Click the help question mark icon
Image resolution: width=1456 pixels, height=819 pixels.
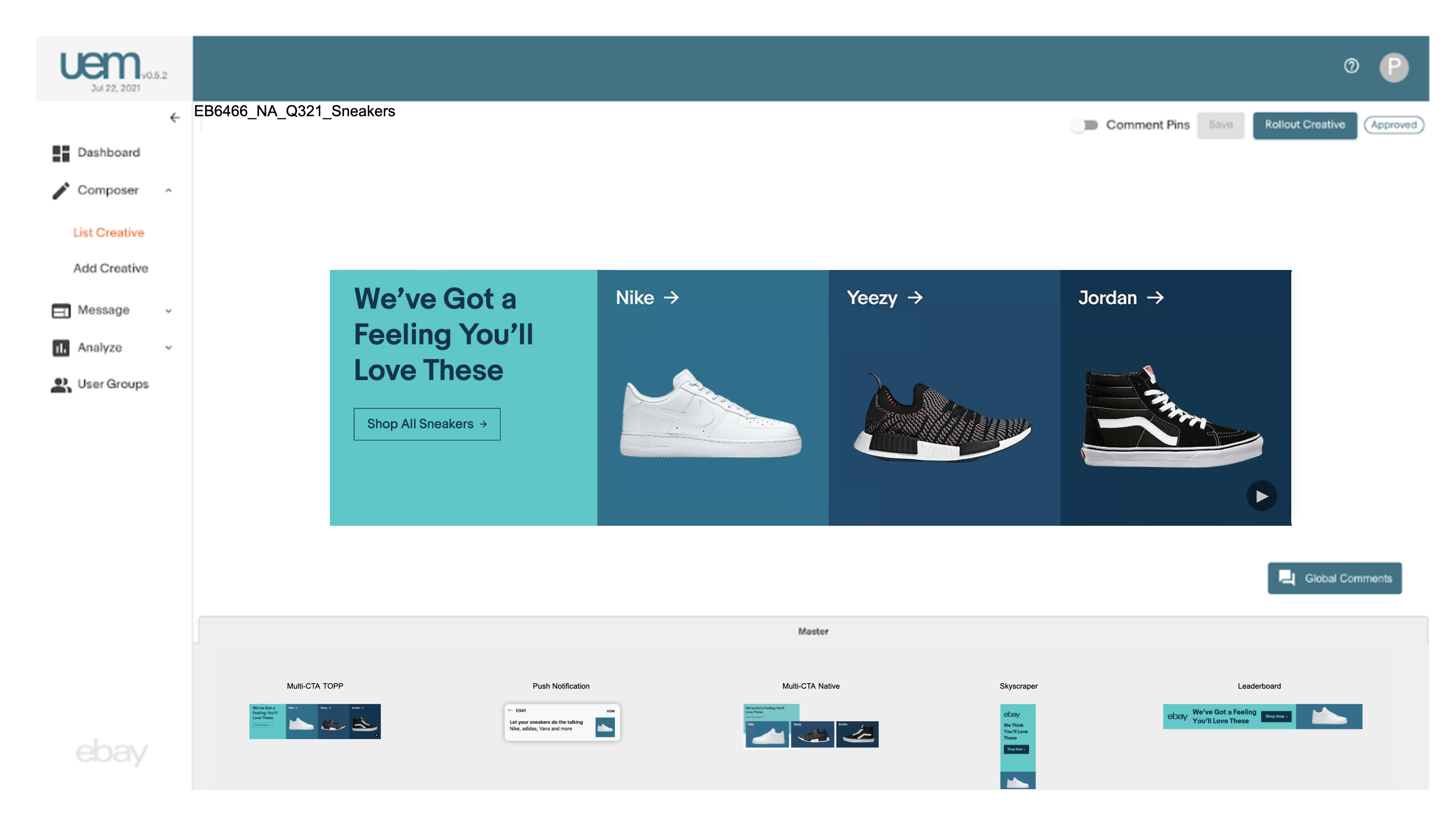pyautogui.click(x=1351, y=66)
